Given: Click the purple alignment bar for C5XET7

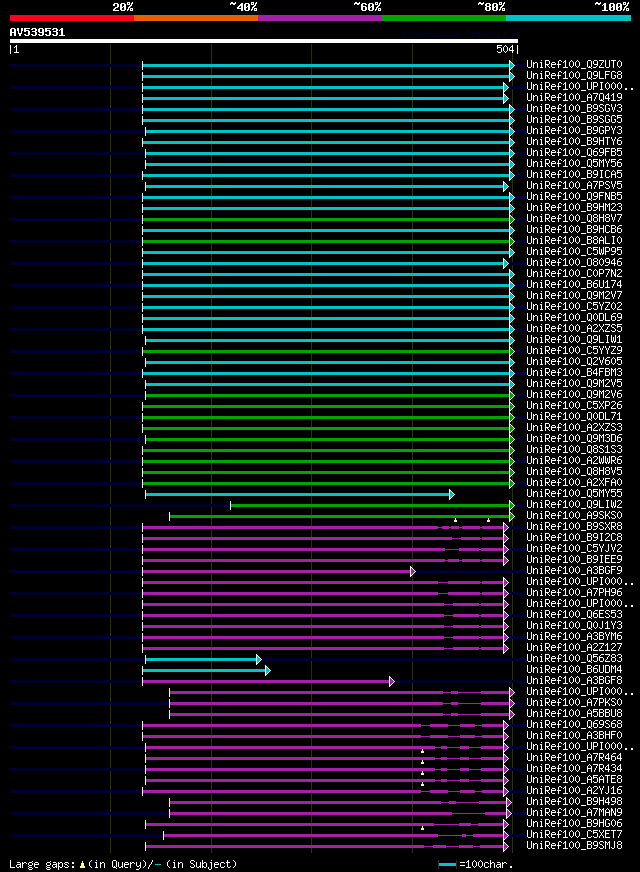Looking at the screenshot, I should (336, 836).
